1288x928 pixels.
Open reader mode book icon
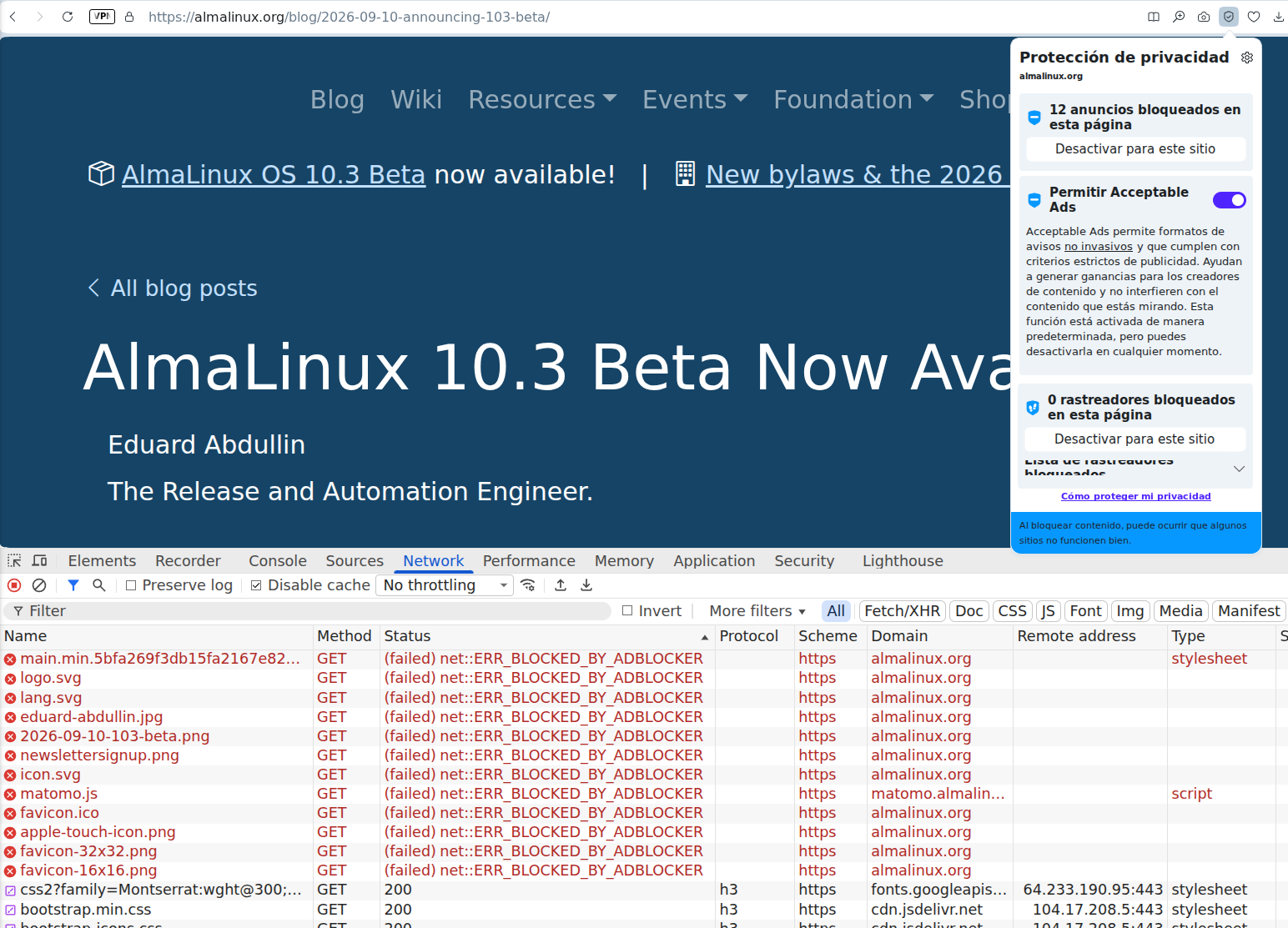[x=1154, y=17]
